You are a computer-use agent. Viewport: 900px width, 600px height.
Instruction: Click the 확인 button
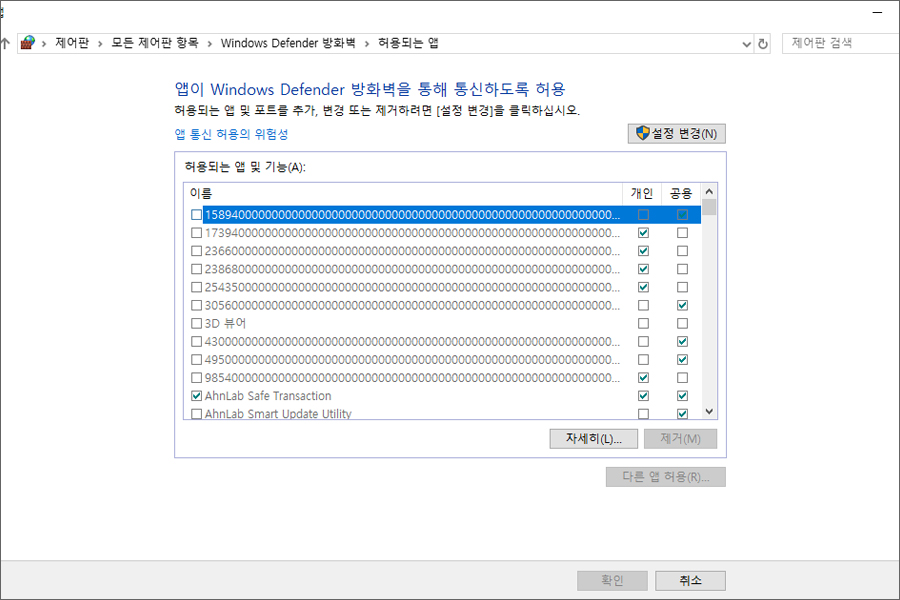(612, 580)
